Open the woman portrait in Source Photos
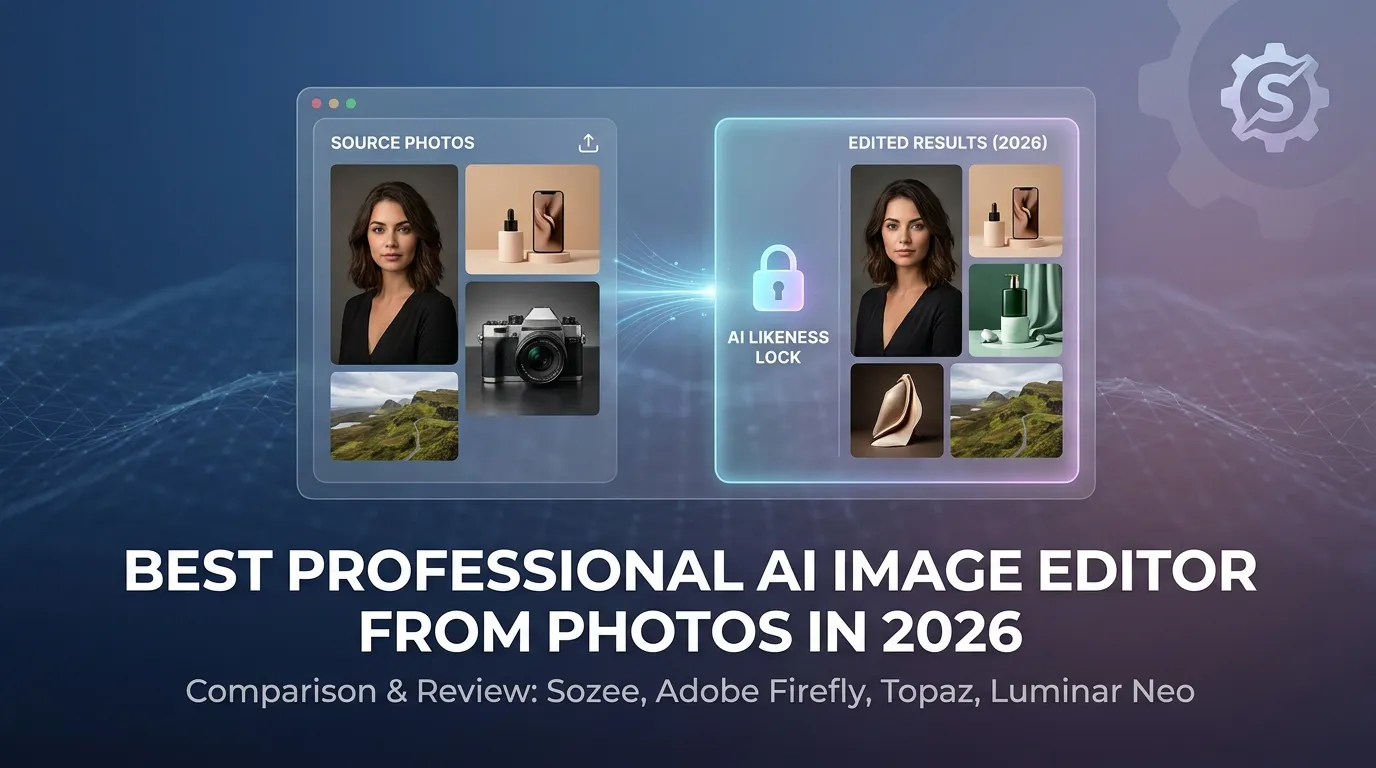The width and height of the screenshot is (1376, 768). [394, 264]
